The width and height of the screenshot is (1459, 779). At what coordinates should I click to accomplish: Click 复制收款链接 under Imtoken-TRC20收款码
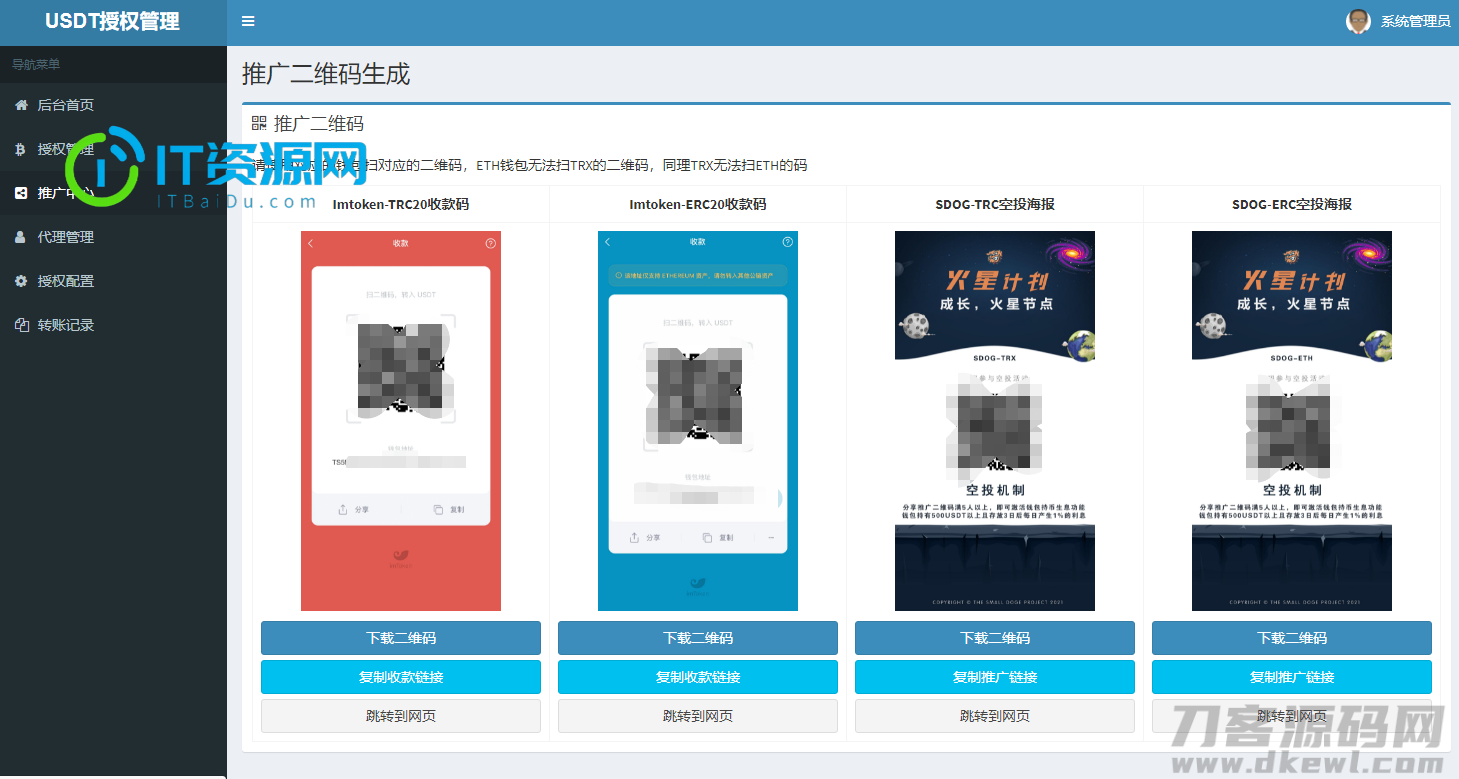(401, 677)
